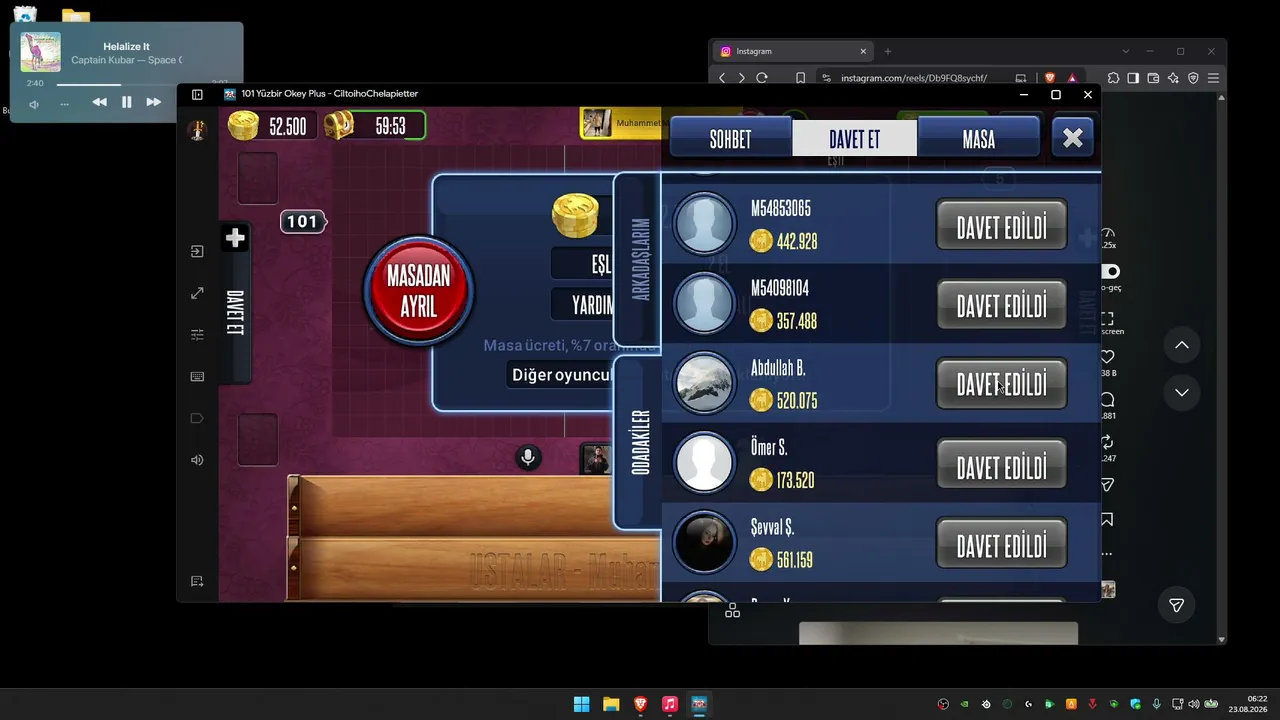Open the Brave Shields icon in address bar
The height and width of the screenshot is (720, 1280).
click(x=1050, y=78)
